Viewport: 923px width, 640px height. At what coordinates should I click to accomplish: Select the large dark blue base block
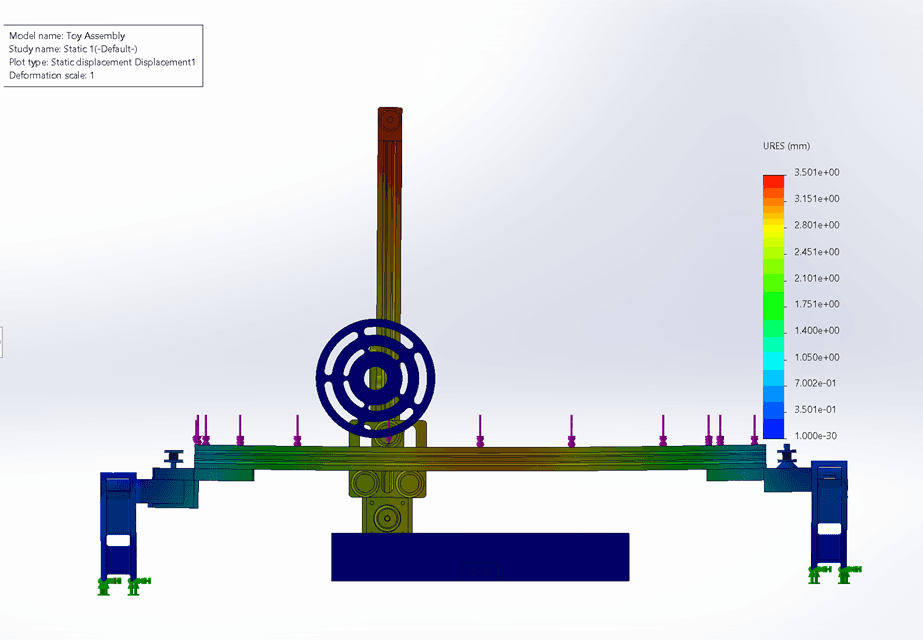pos(480,557)
